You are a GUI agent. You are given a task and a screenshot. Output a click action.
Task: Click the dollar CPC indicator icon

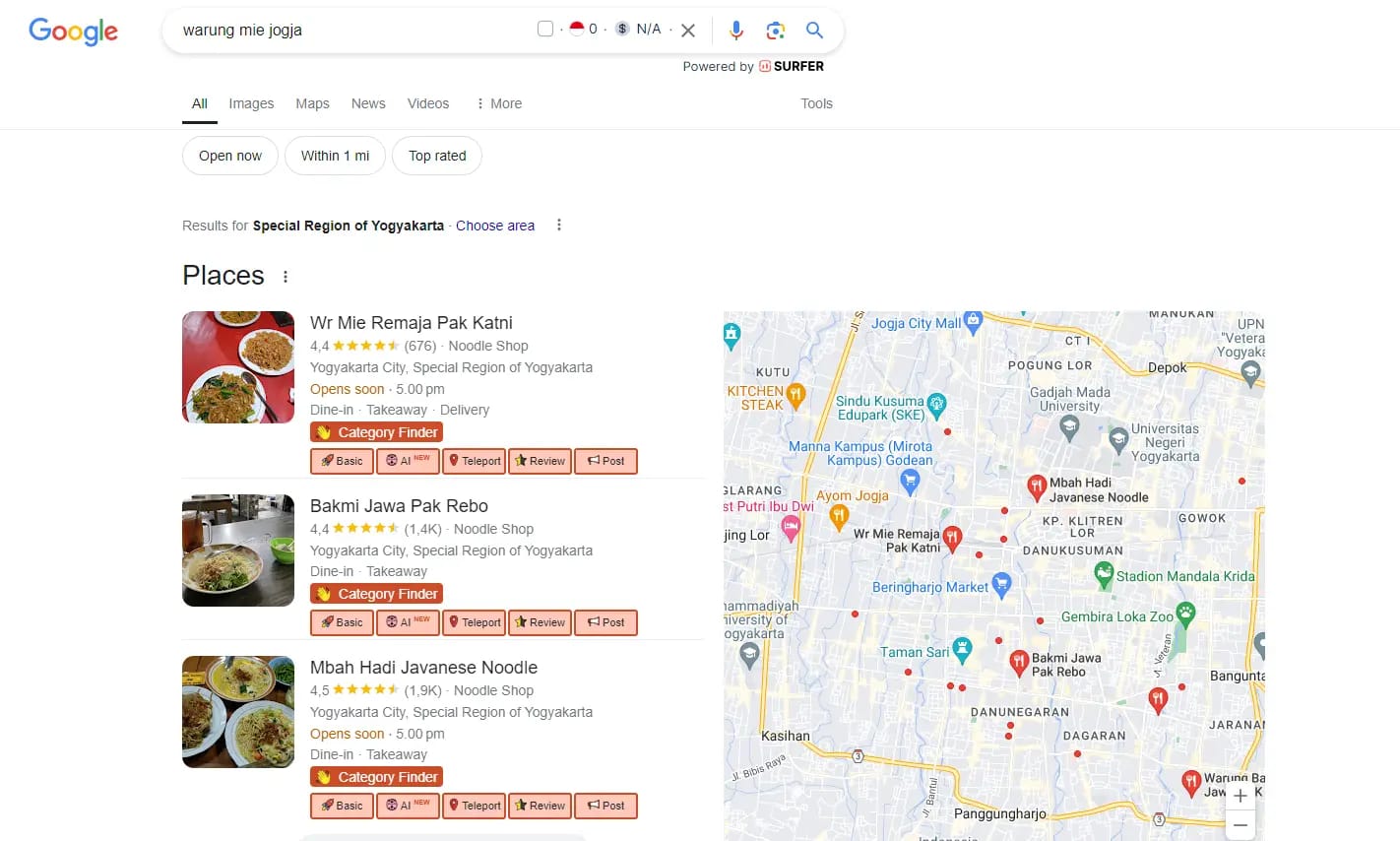click(622, 29)
